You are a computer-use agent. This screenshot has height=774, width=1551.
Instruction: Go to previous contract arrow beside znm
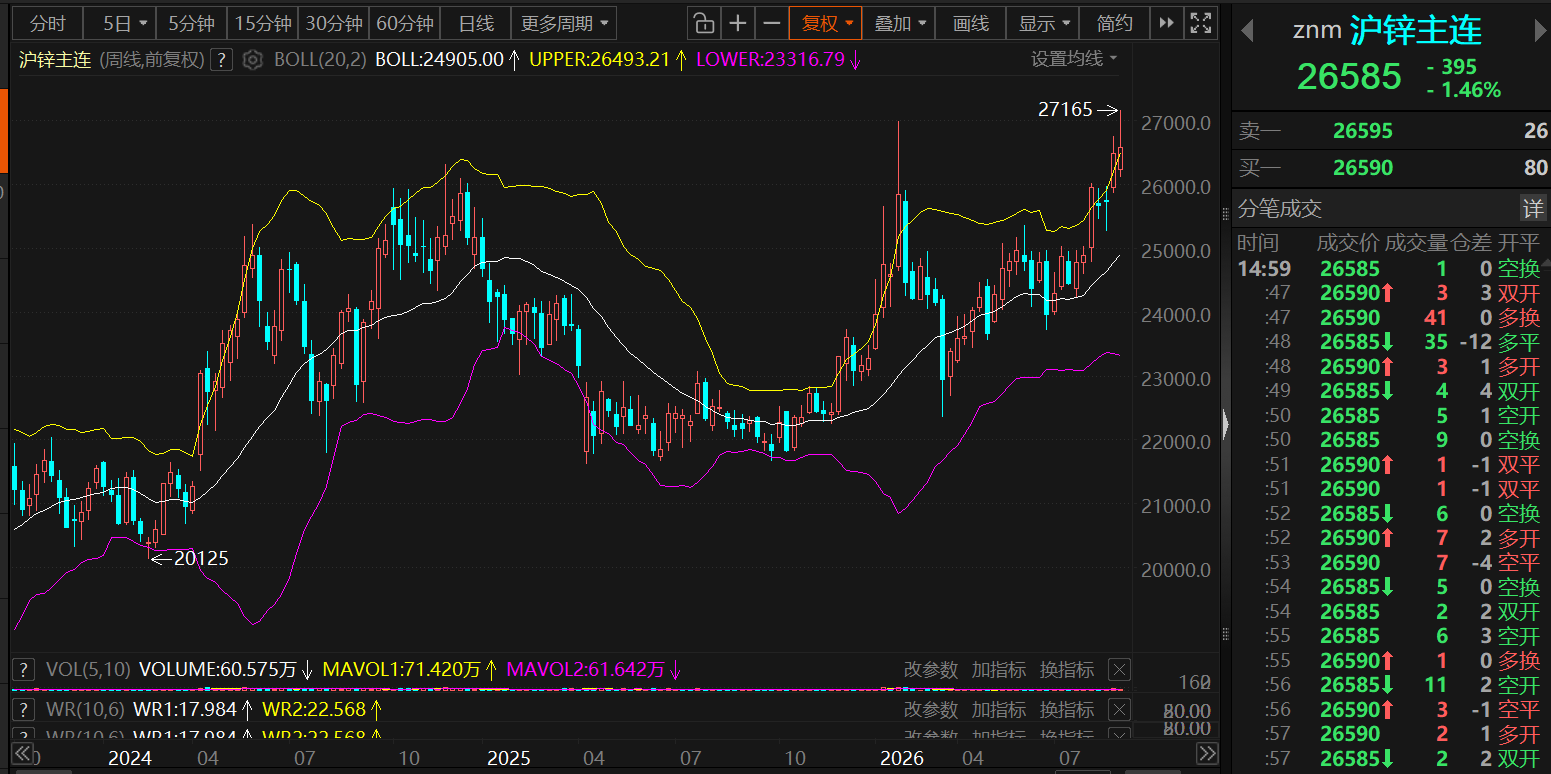[x=1247, y=31]
